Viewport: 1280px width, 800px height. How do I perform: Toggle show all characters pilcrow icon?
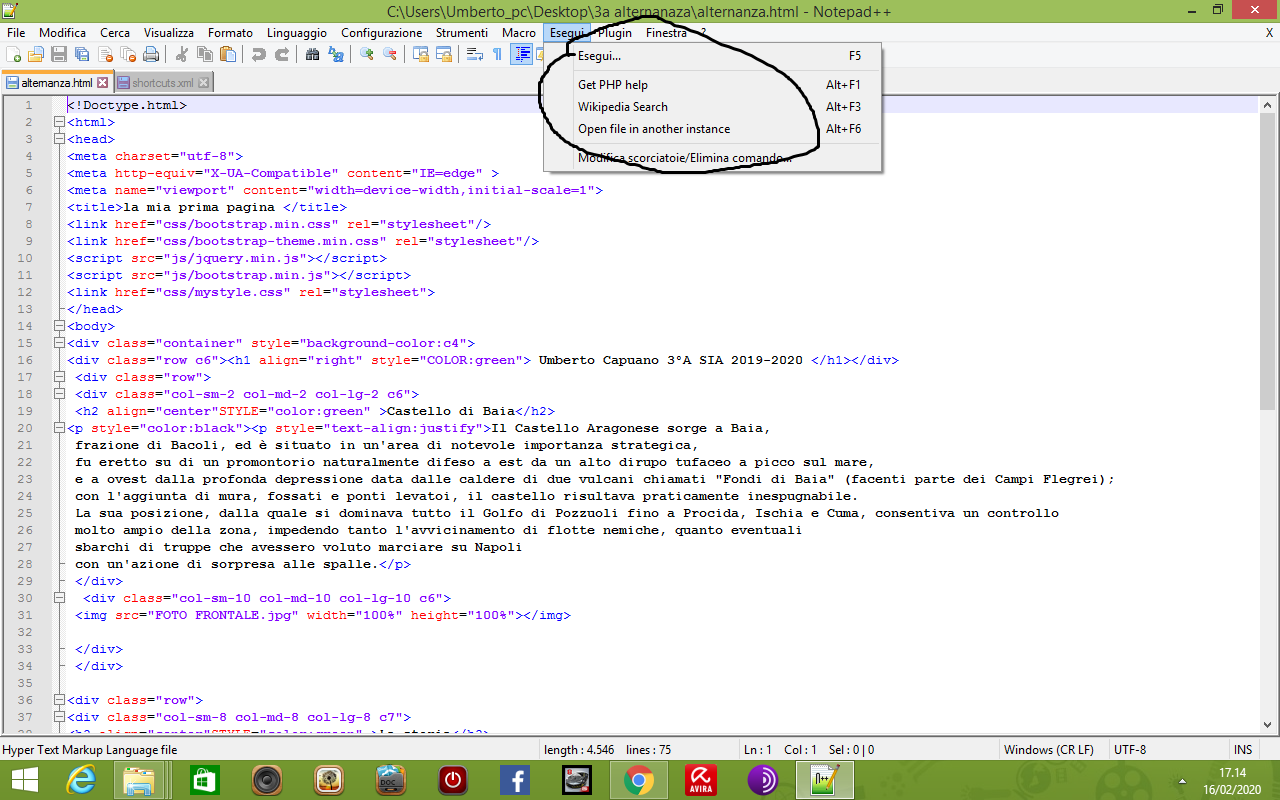[x=498, y=54]
